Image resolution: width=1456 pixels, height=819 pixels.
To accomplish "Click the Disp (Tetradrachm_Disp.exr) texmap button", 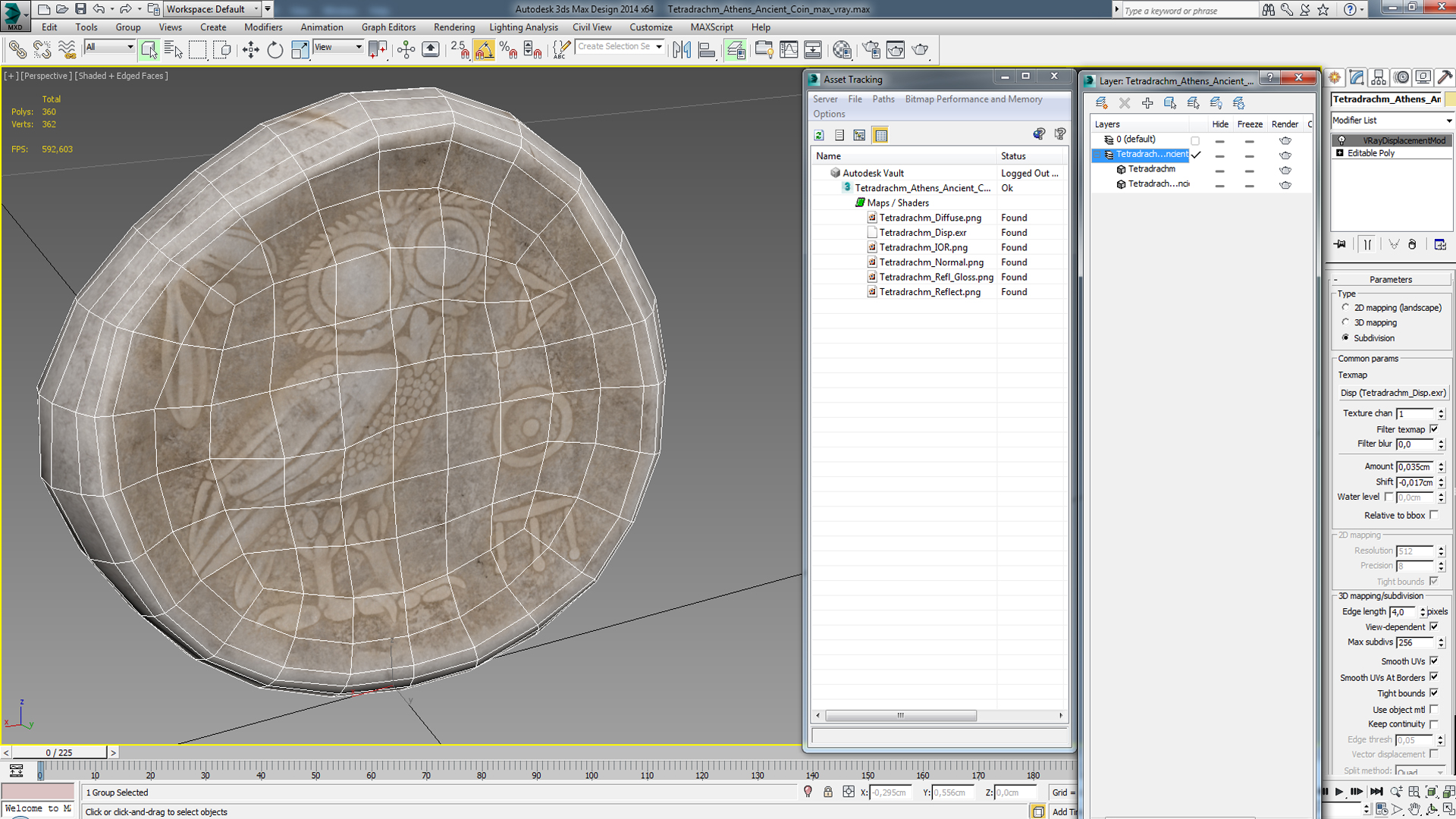I will (1392, 393).
